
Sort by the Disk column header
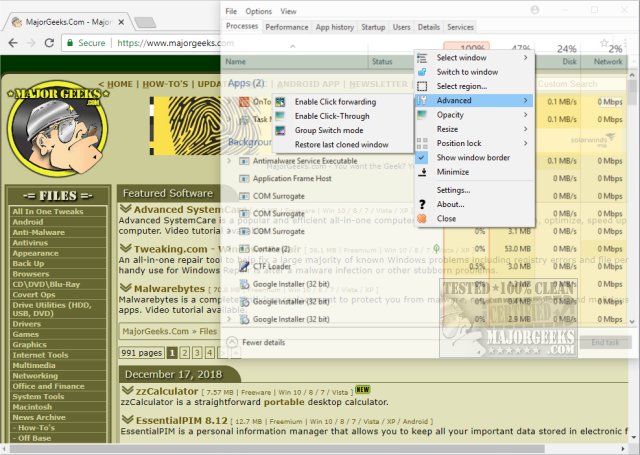pyautogui.click(x=569, y=62)
